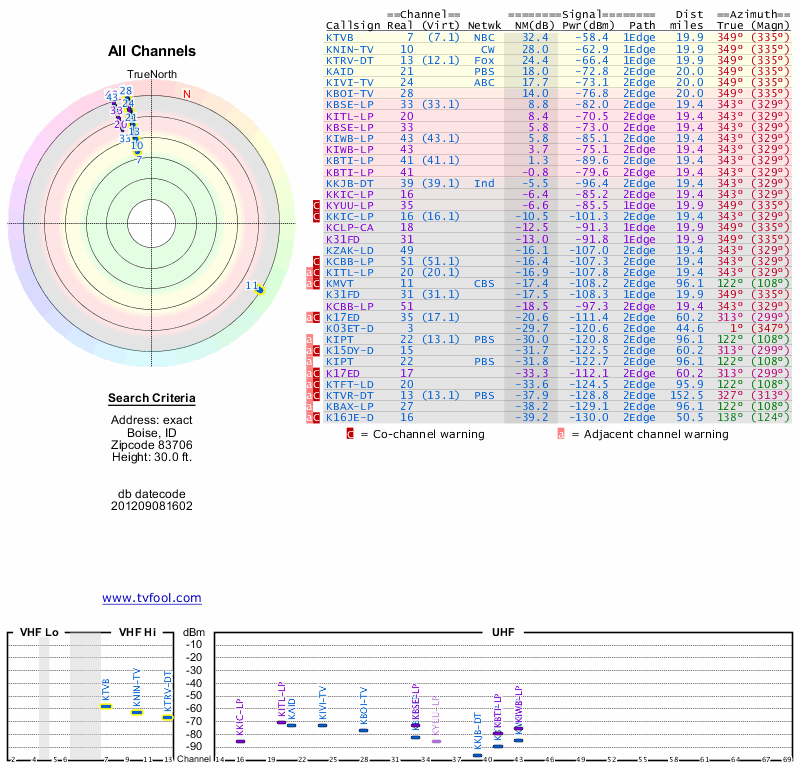Viewport: 800px width, 768px height.
Task: Click the red N magnetic north marker
Action: tap(186, 95)
